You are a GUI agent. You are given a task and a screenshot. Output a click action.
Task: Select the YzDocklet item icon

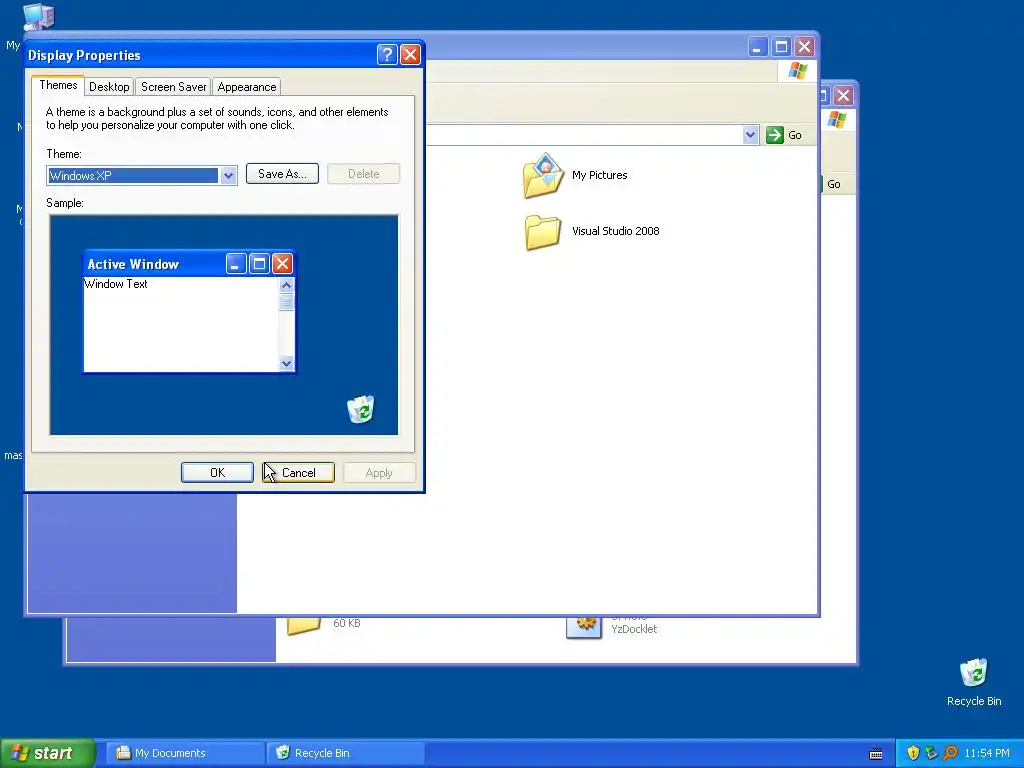click(x=584, y=626)
